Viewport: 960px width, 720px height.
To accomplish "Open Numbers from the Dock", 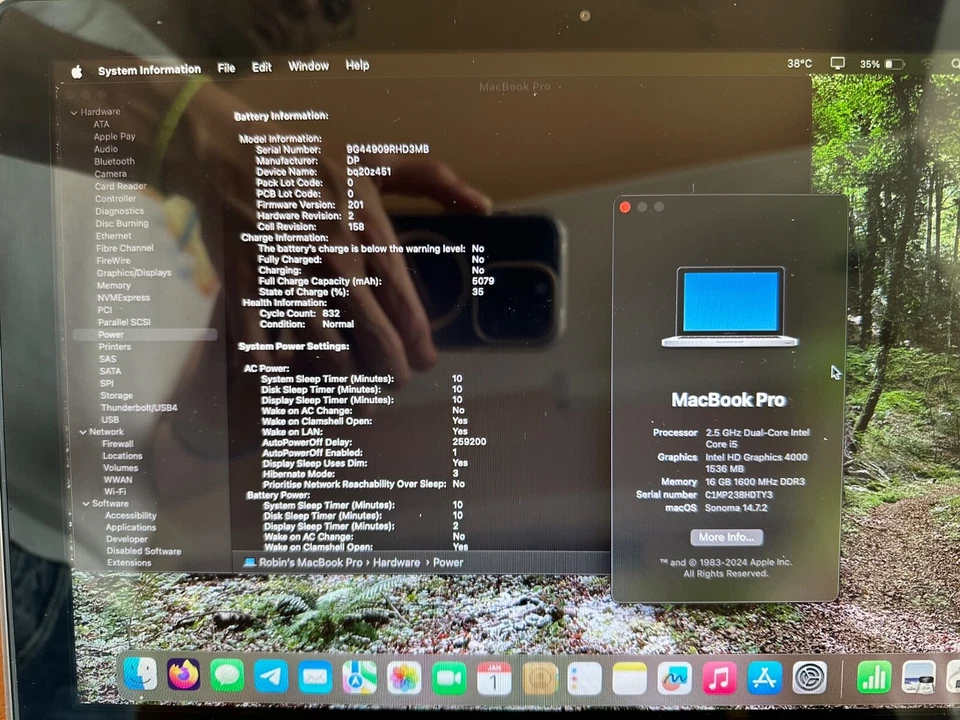I will (874, 678).
